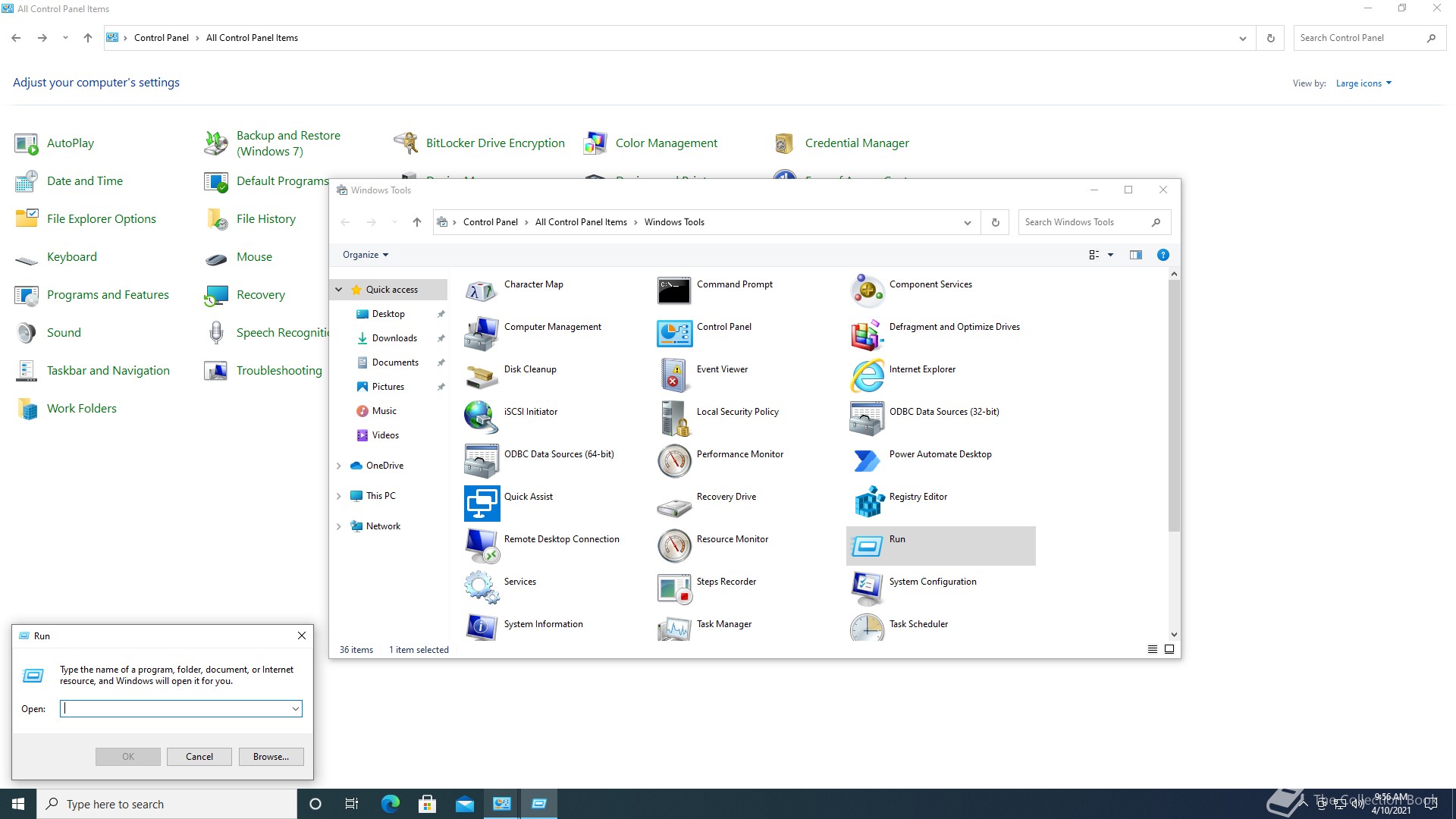Open System Configuration icon

pyautogui.click(x=867, y=588)
